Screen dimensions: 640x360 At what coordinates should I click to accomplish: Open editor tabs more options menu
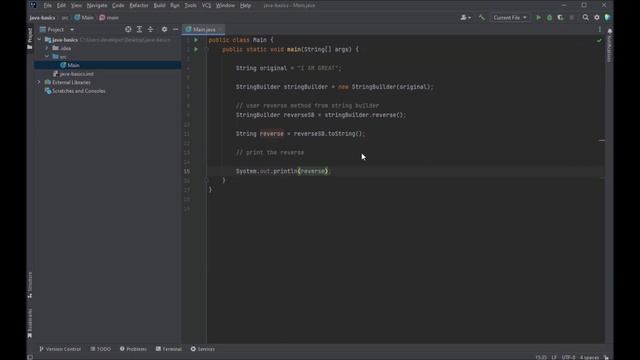tap(599, 29)
